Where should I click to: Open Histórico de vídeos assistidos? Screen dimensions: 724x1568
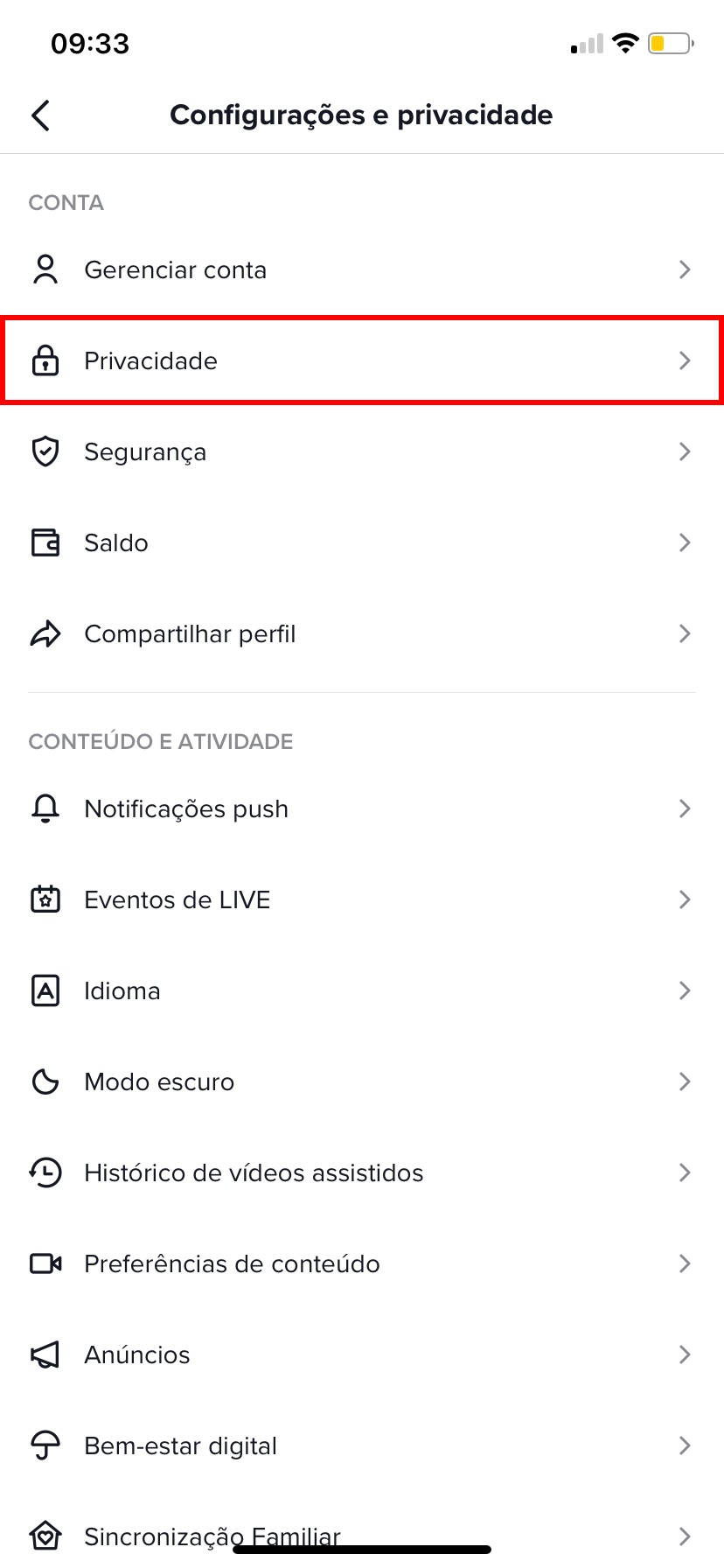point(254,1172)
